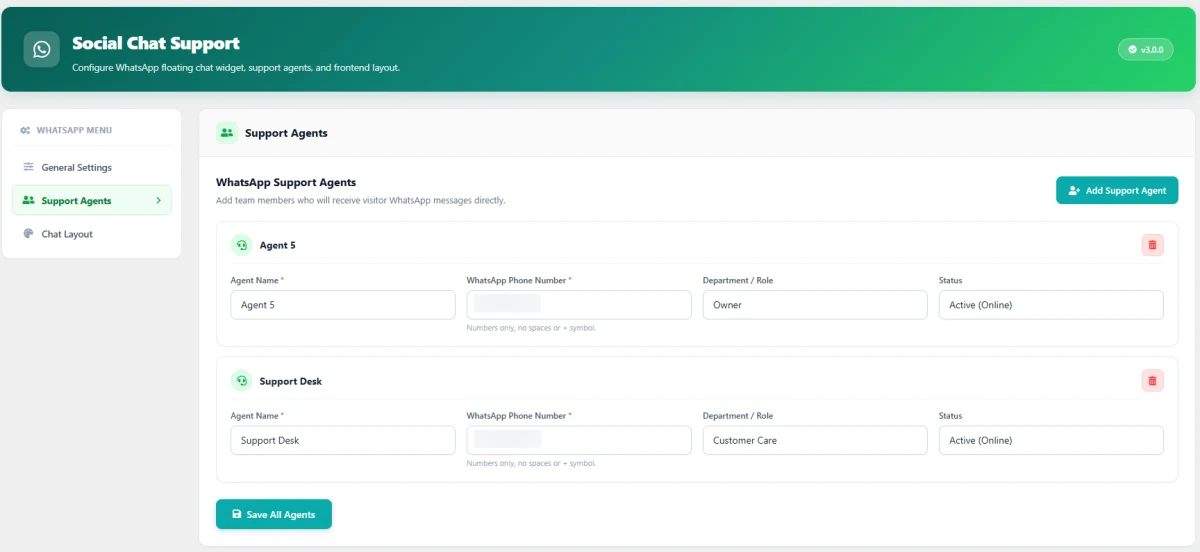Open Status dropdown for Support Desk
The image size is (1200, 552).
(1051, 440)
